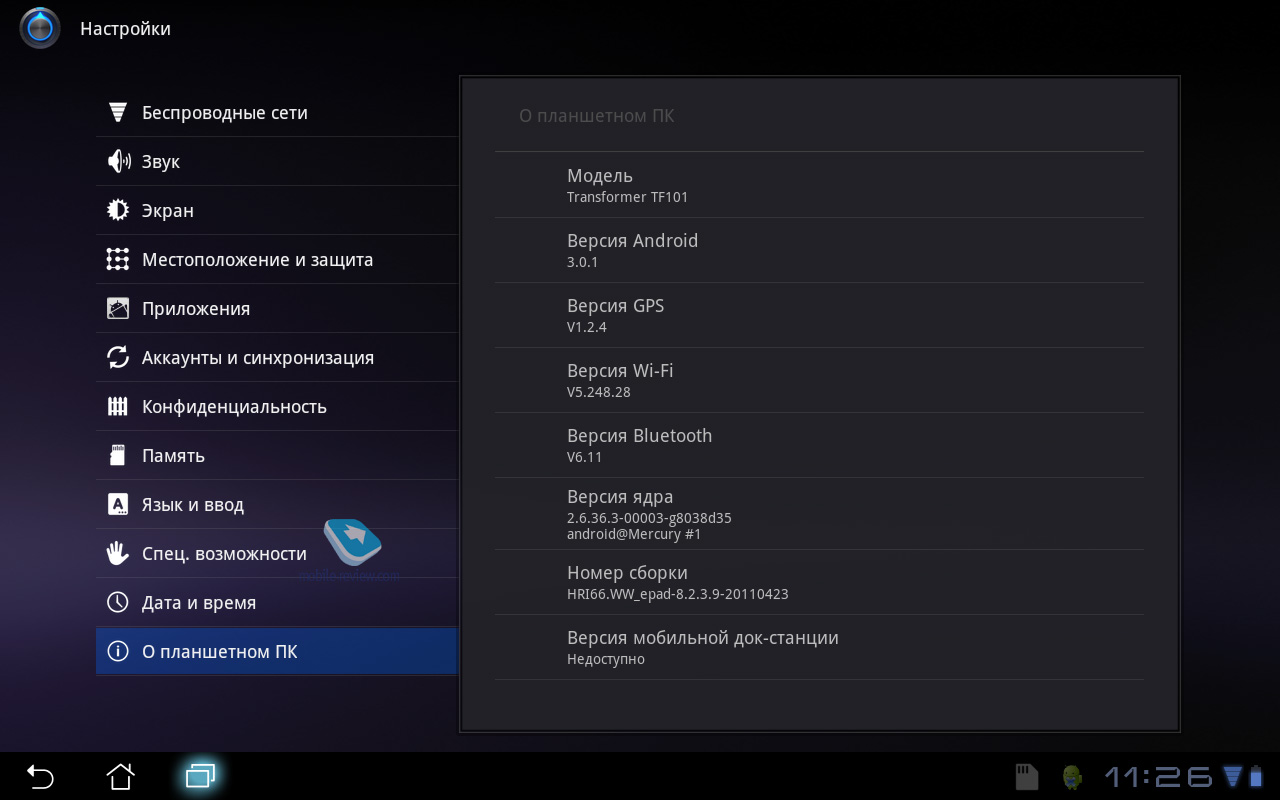Tap Версия GPS V1.2.4 row

click(x=819, y=315)
